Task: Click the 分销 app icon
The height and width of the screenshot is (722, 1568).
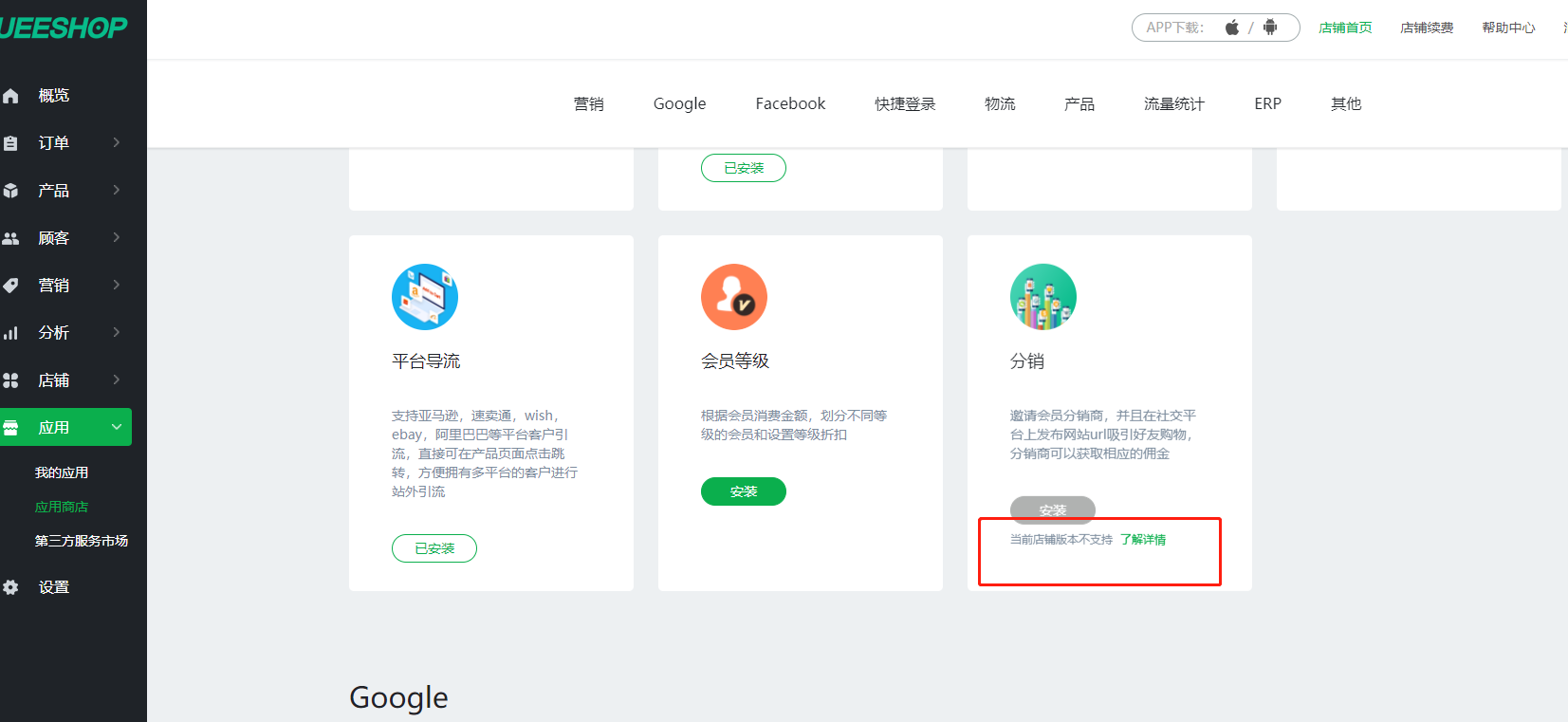Action: click(1042, 297)
